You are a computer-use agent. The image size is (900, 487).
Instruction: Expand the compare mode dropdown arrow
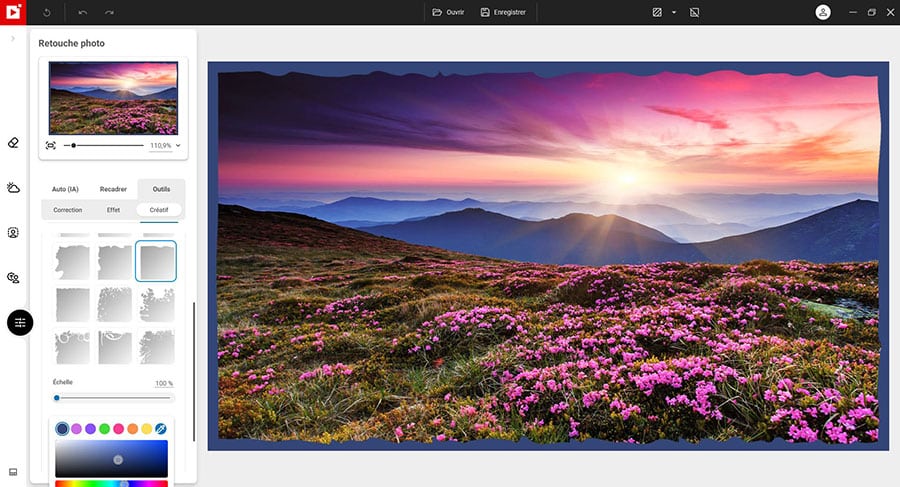[674, 12]
